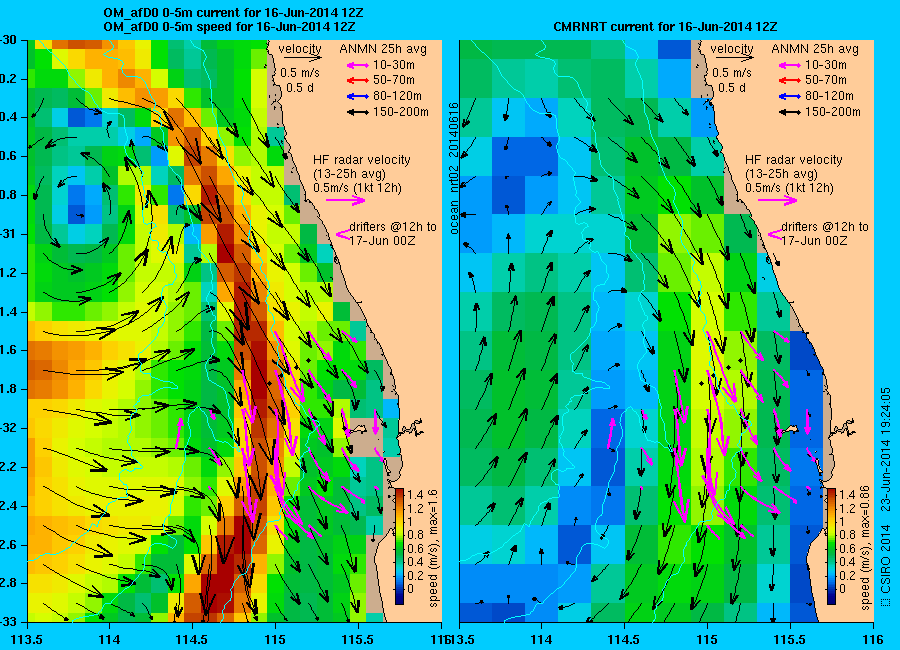Click latitude label '-31' on left axis
900x650 pixels.
point(8,234)
